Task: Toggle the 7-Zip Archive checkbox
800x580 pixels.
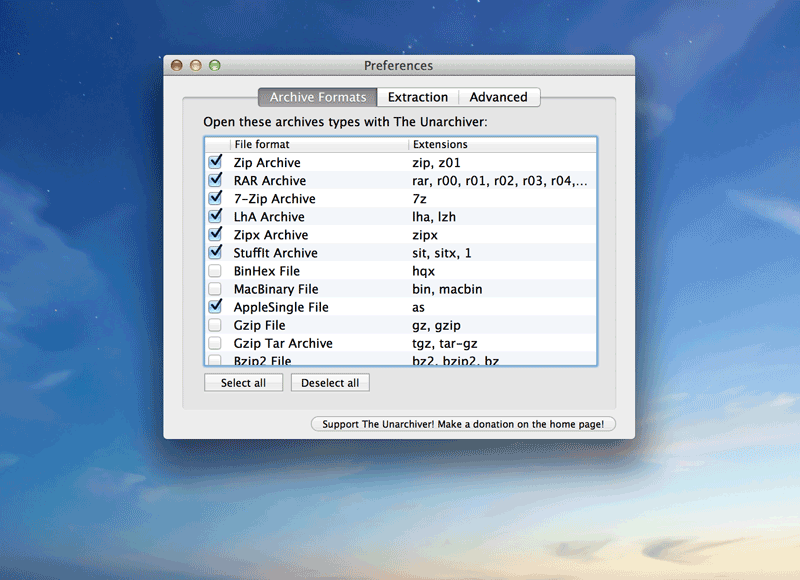Action: (215, 198)
